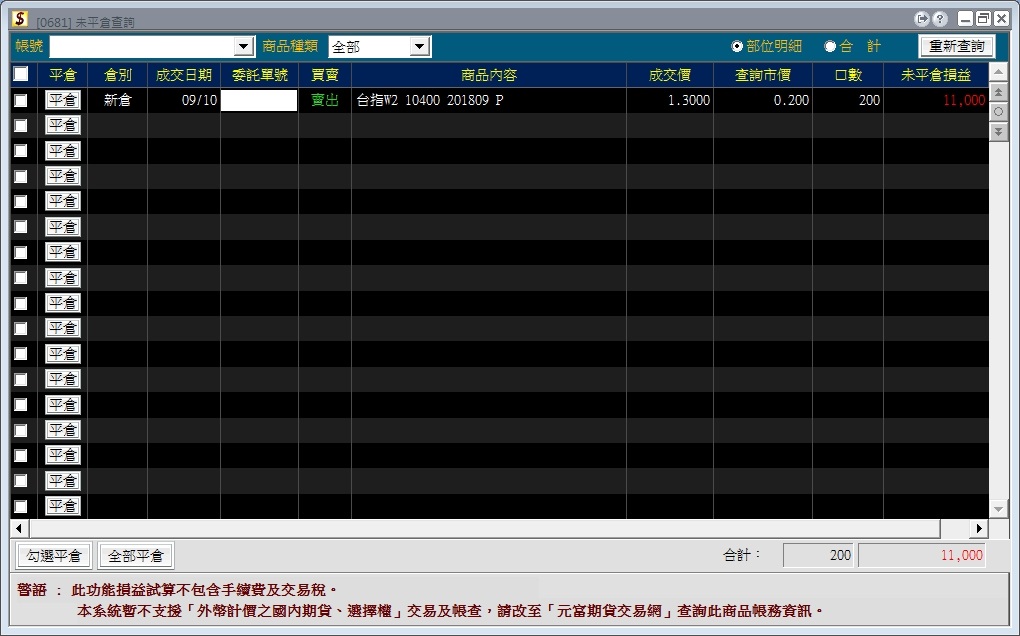This screenshot has width=1020, height=636.
Task: Click 平倉 button in the 台指W2 row
Action: point(62,100)
